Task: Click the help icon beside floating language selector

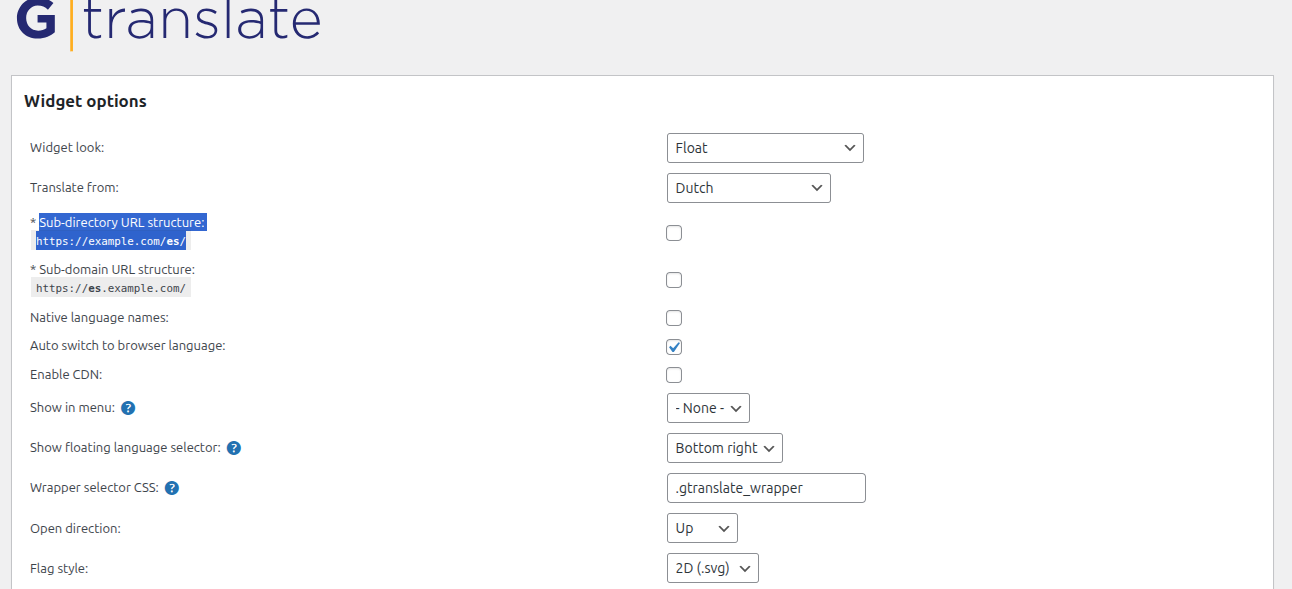Action: [x=233, y=447]
